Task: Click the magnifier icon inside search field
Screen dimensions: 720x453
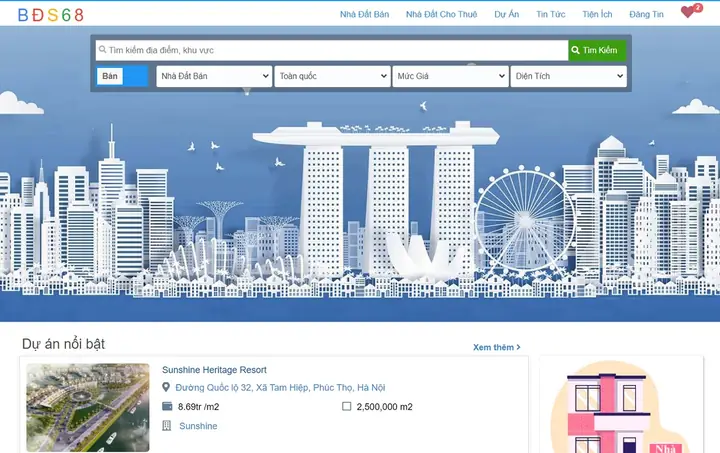Action: coord(102,50)
